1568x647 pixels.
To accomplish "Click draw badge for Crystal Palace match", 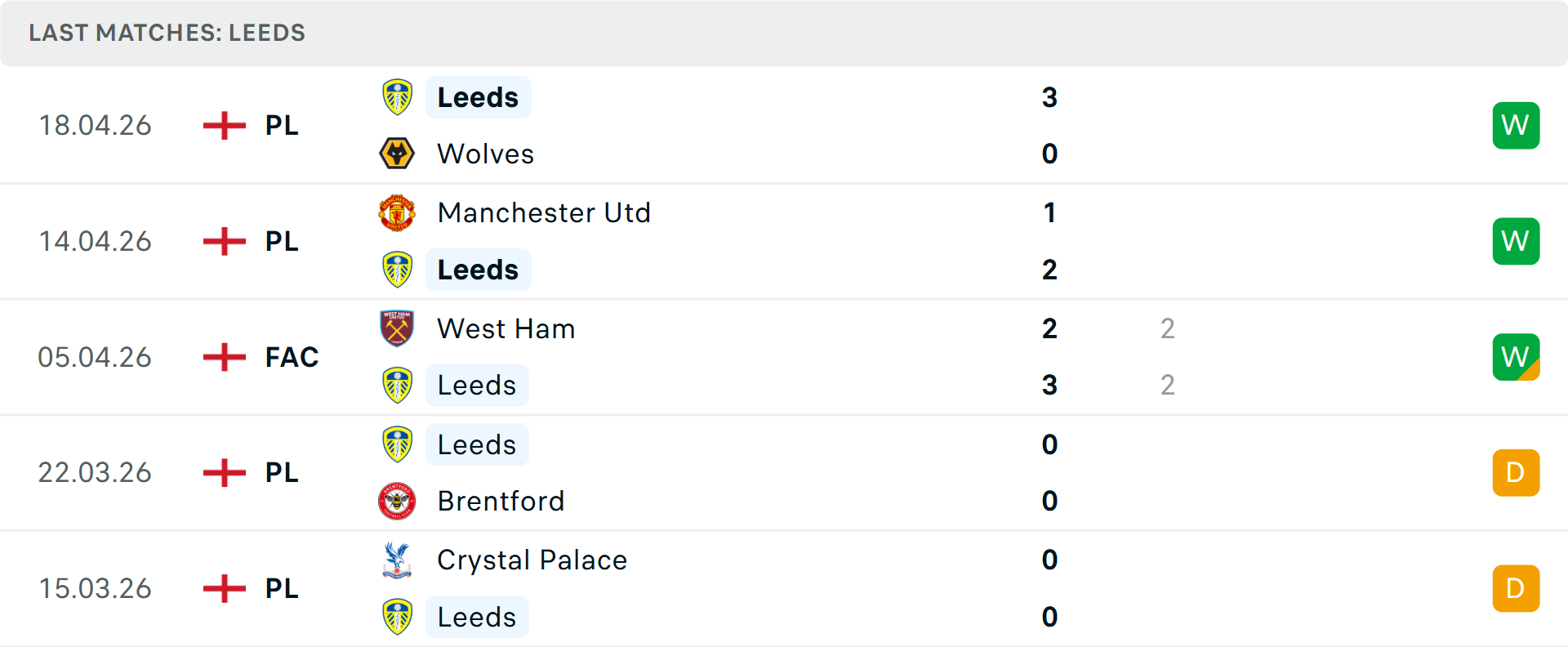I will pos(1516,588).
